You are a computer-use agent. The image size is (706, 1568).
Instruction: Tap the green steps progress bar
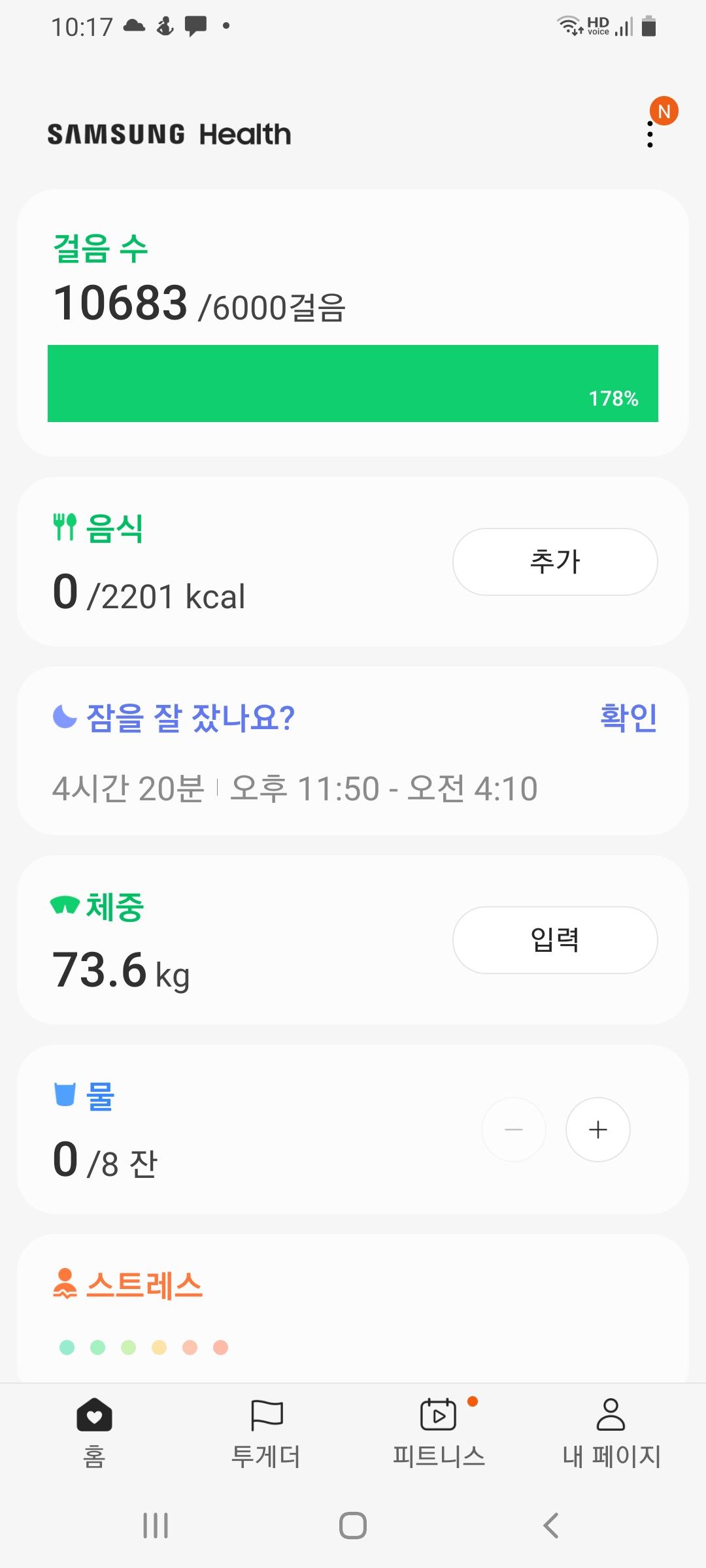353,384
